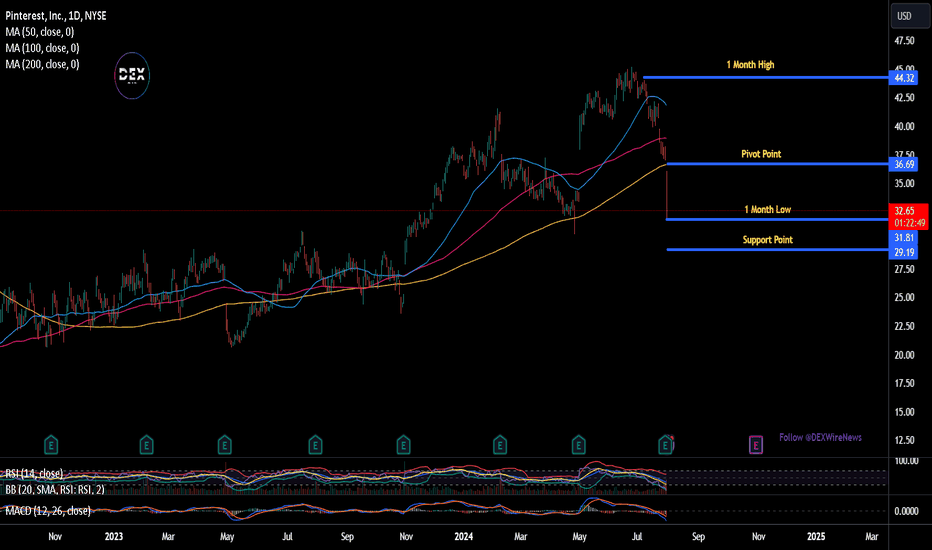This screenshot has height=550, width=932.
Task: Click the 47.50 price axis label
Action: 904,40
